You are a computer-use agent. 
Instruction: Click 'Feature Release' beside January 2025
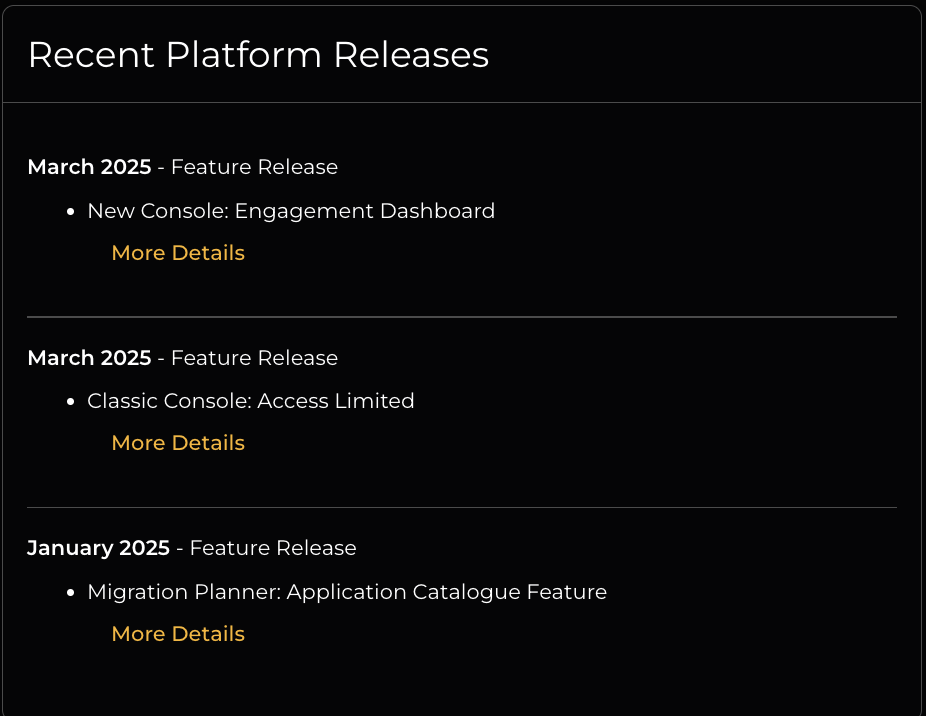tap(273, 548)
